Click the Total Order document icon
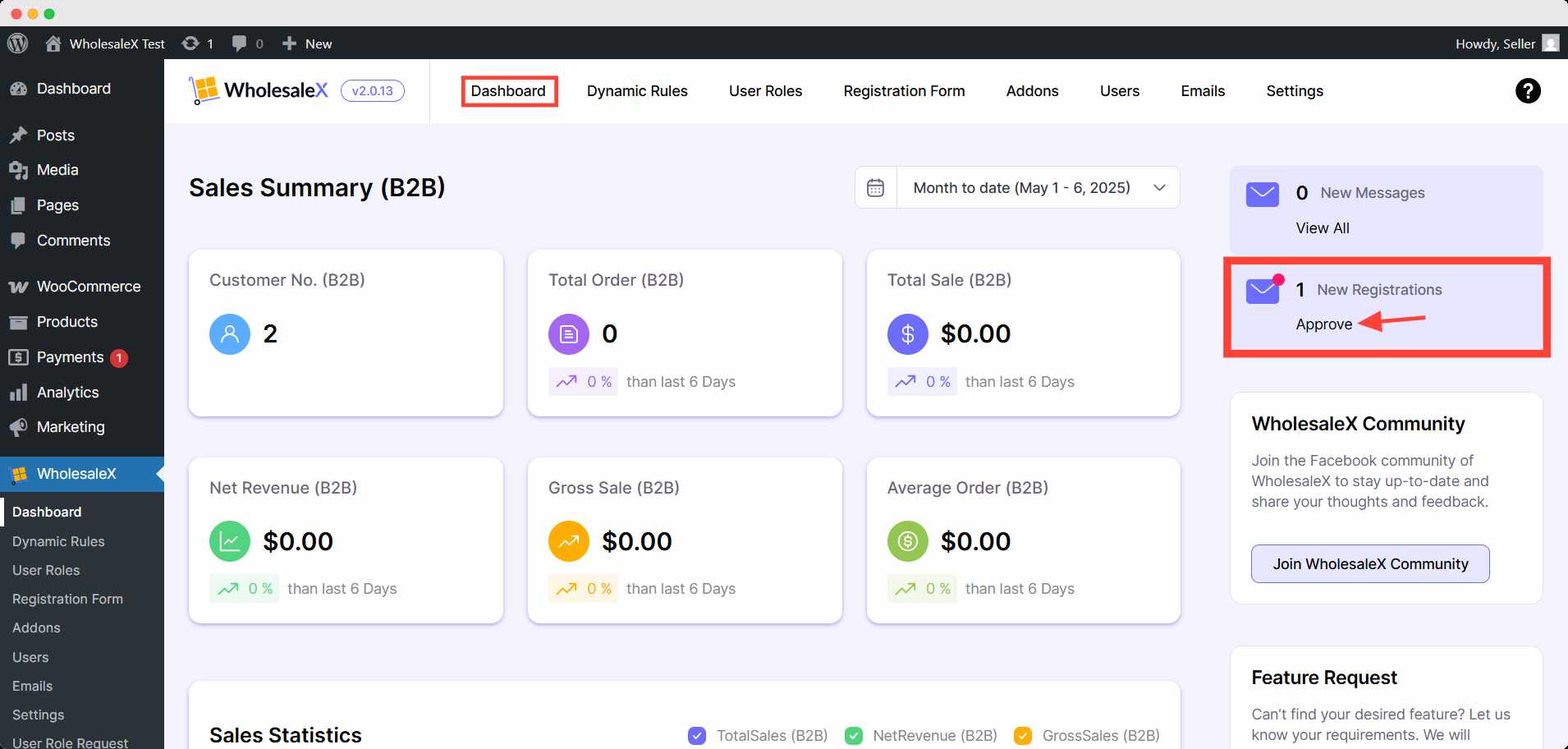The height and width of the screenshot is (749, 1568). tap(569, 334)
